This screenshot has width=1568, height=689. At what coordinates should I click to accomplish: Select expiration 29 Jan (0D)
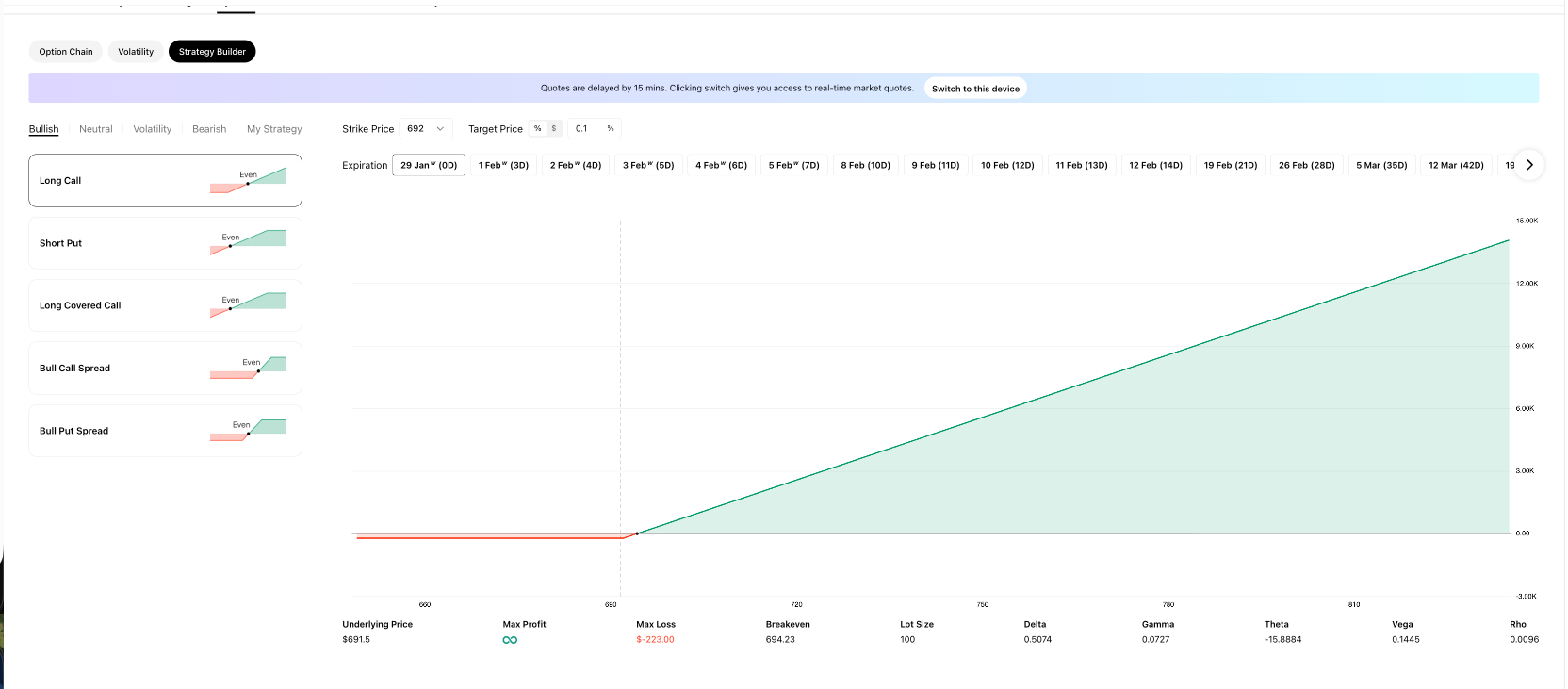429,165
